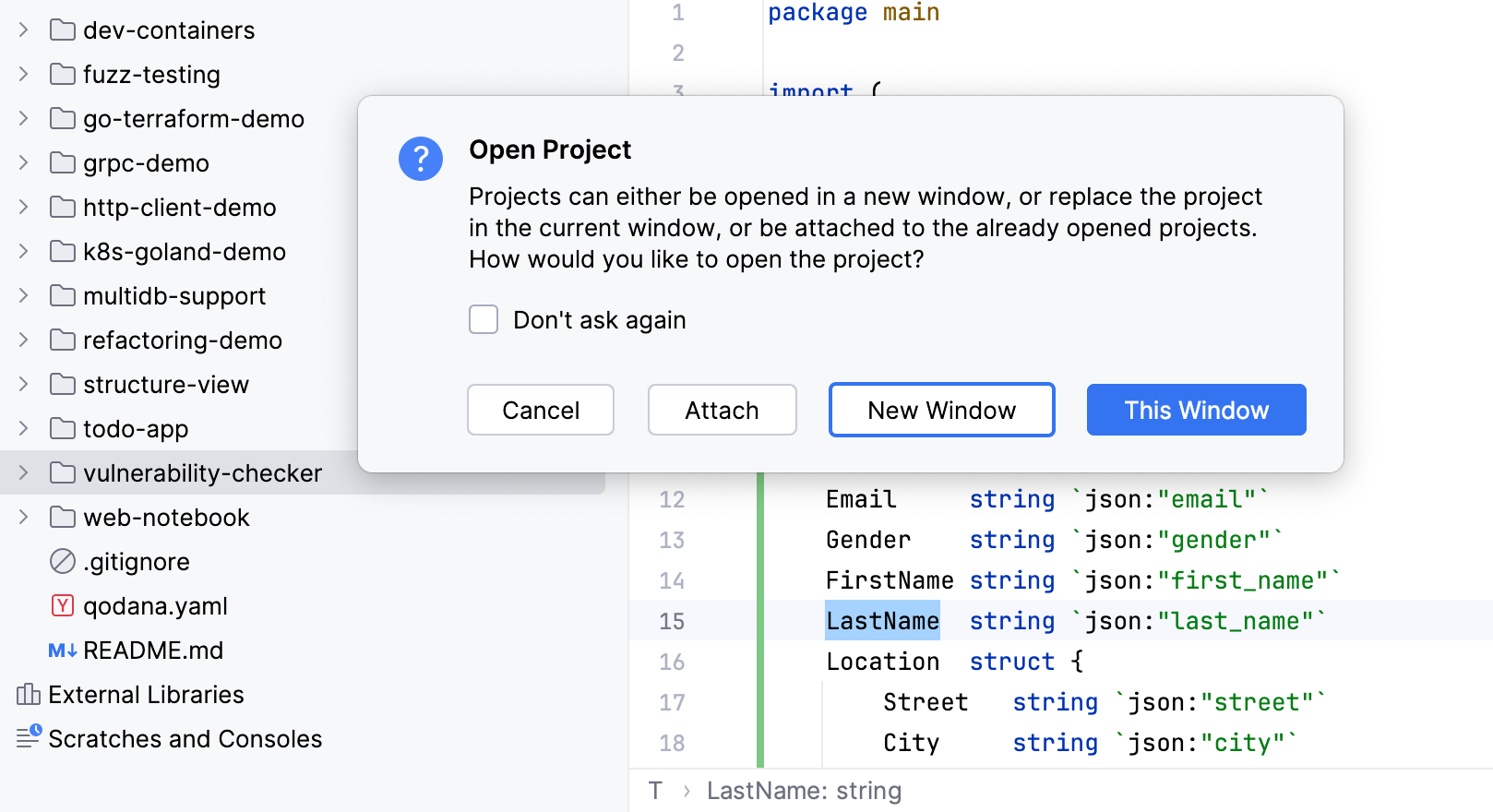1493x812 pixels.
Task: Enable the Don't ask again checkbox
Action: [x=484, y=319]
